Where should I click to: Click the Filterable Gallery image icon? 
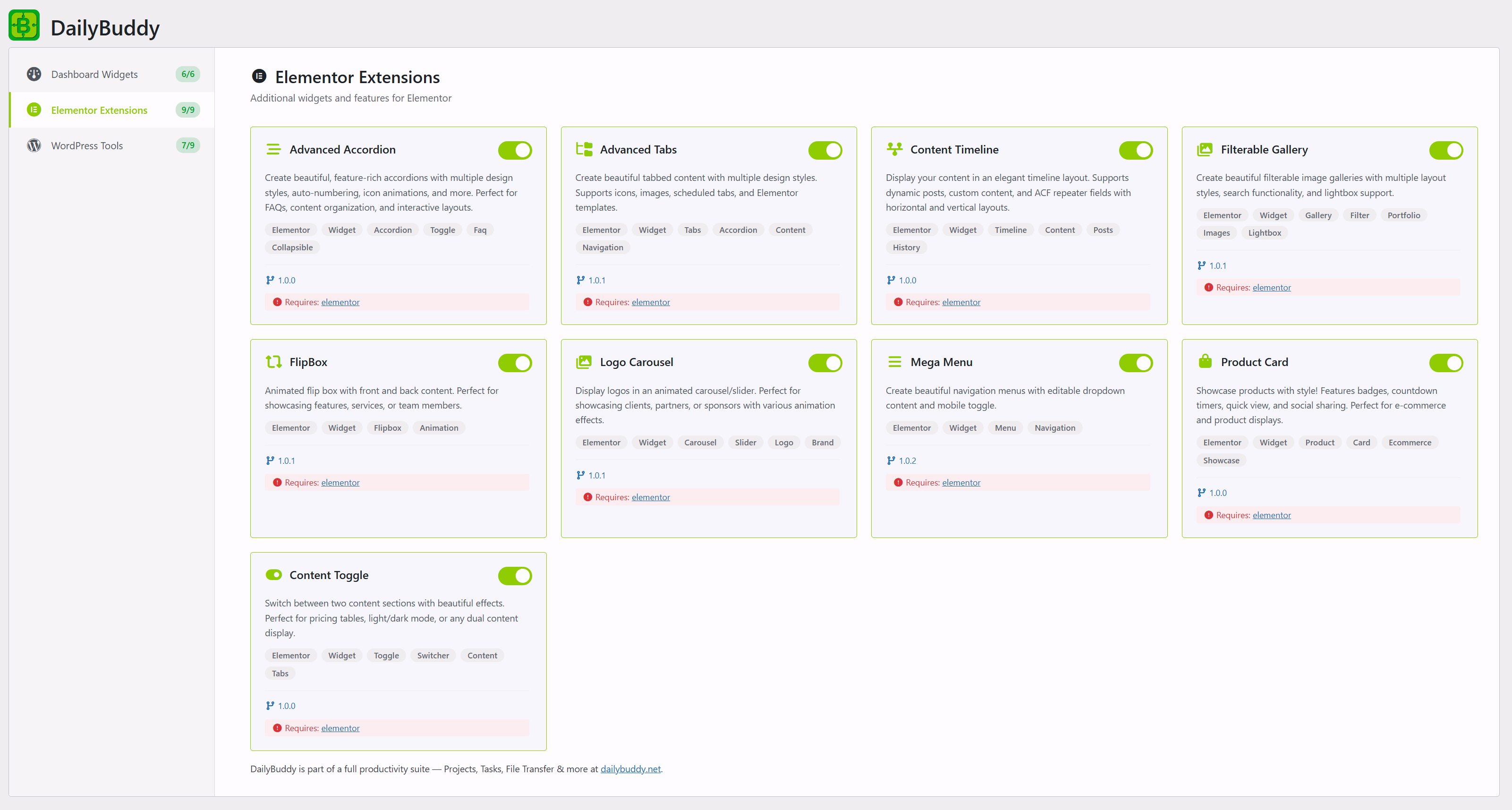[x=1205, y=149]
